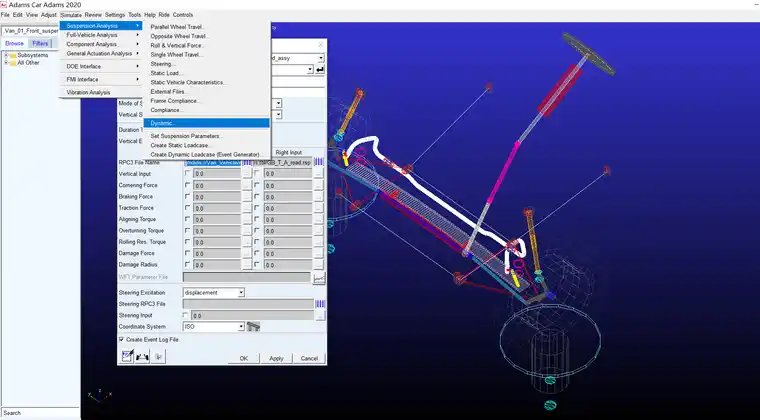
Task: Enable right Rolling Res. Torque checkbox
Action: tap(257, 241)
